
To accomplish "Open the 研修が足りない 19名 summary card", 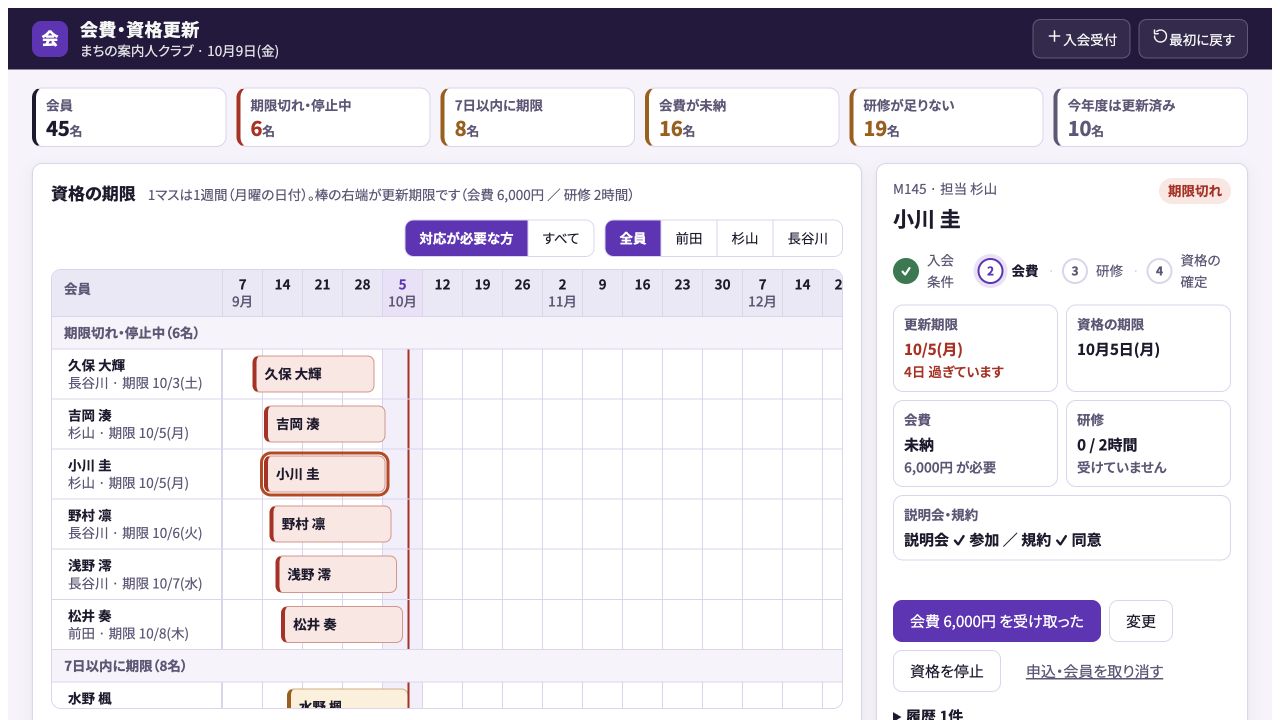I will point(946,117).
